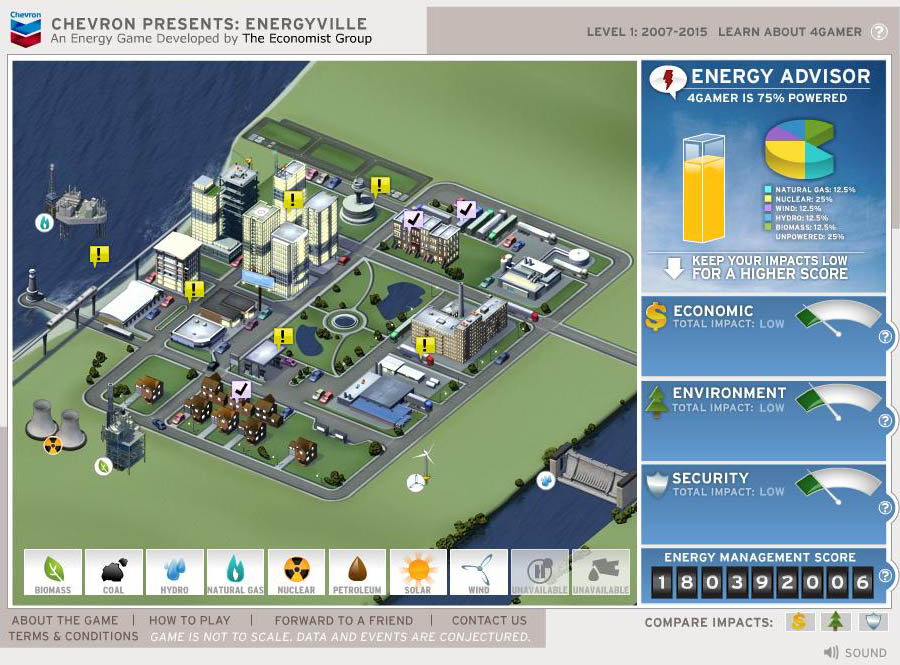Click the Energy Advisor lightning bolt icon
This screenshot has height=665, width=900.
668,81
